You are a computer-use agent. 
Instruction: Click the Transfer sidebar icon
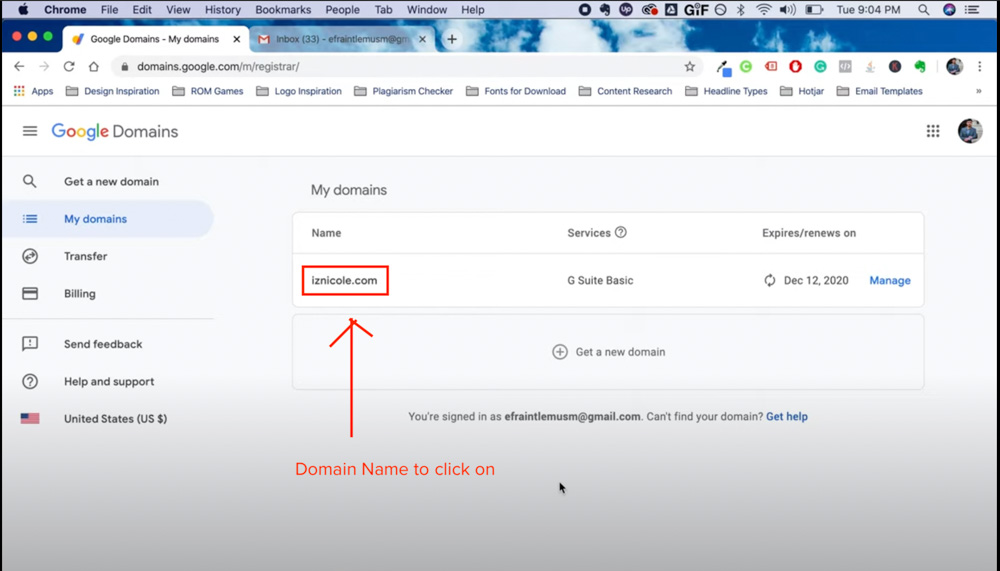point(30,256)
